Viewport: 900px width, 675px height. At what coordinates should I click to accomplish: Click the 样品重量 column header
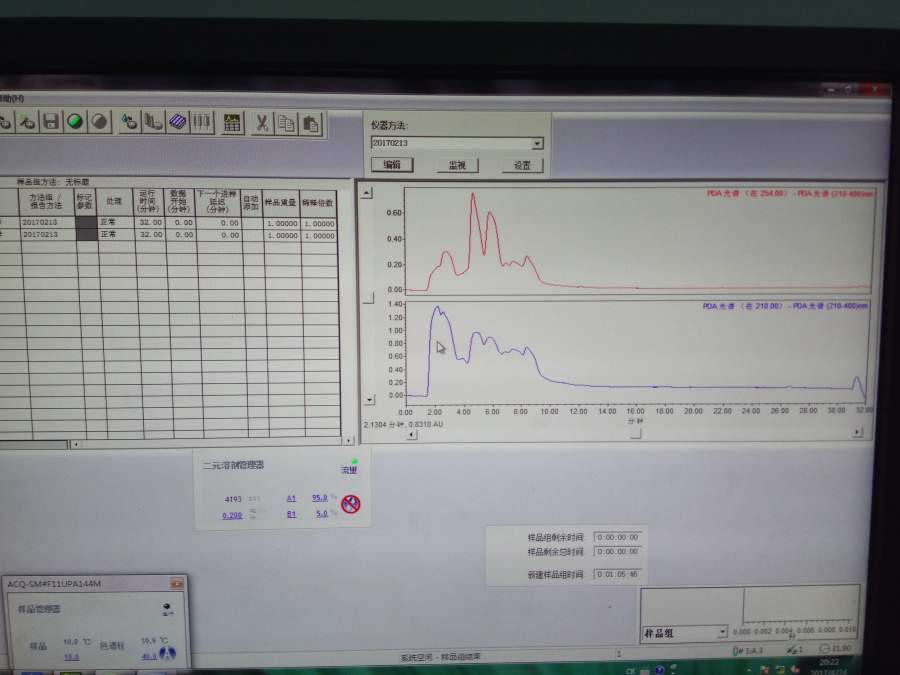[281, 203]
